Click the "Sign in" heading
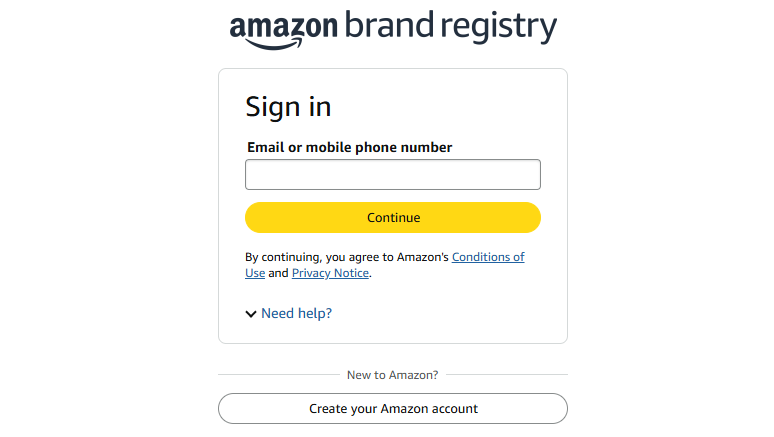 pos(288,107)
